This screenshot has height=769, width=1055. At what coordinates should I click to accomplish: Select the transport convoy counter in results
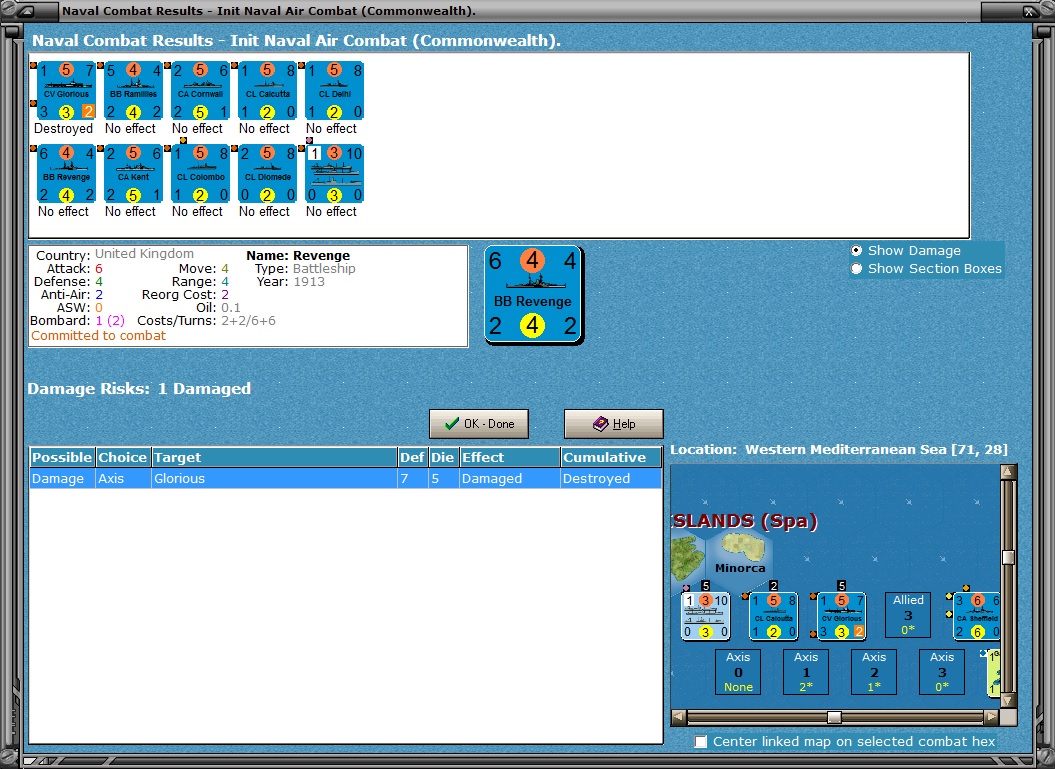click(x=334, y=174)
